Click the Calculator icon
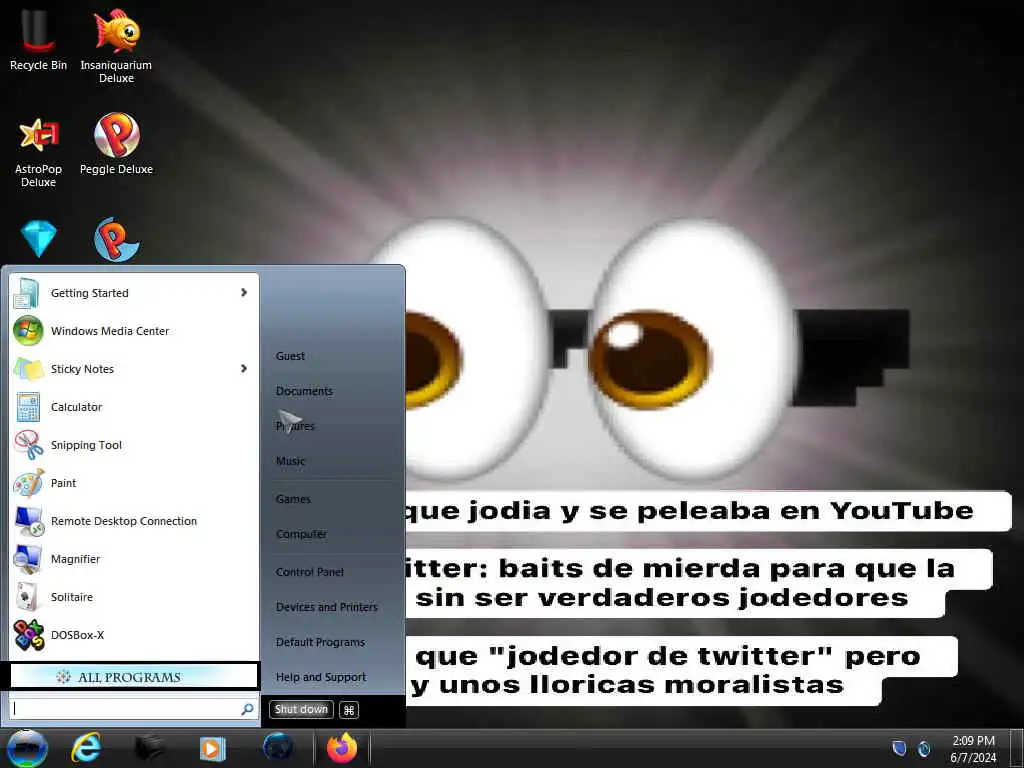 coord(28,407)
